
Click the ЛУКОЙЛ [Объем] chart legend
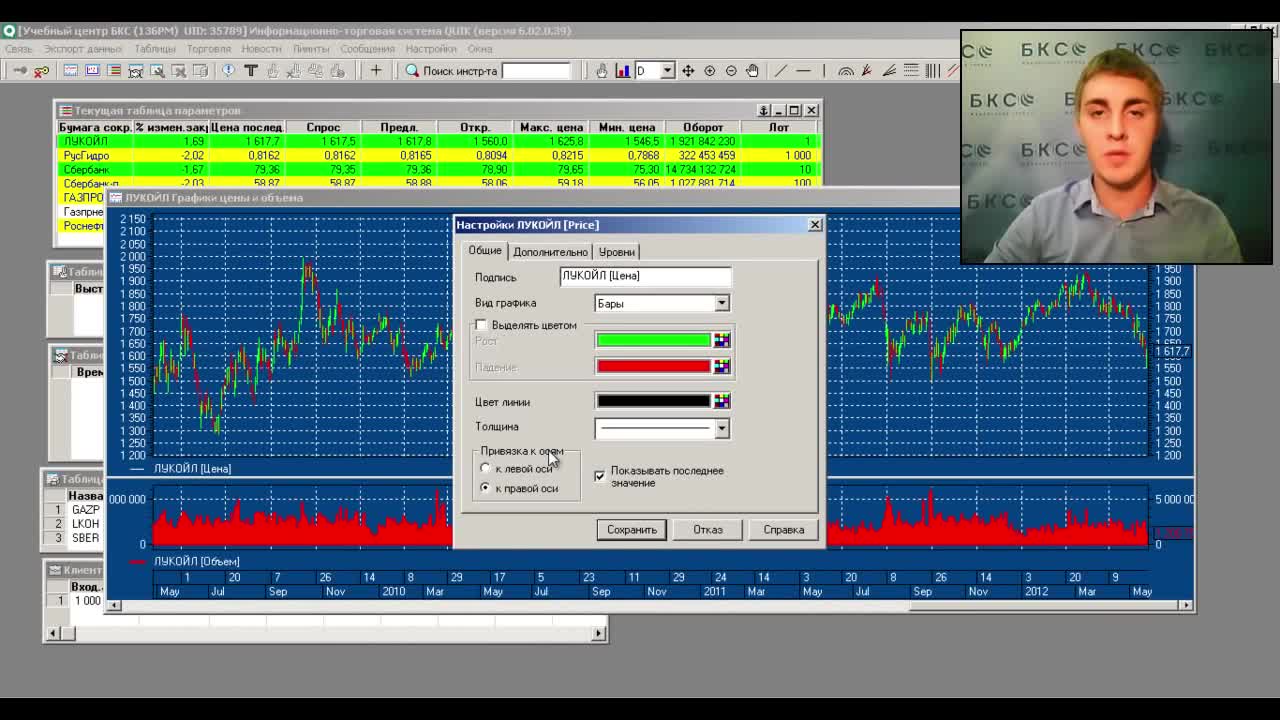click(x=196, y=561)
